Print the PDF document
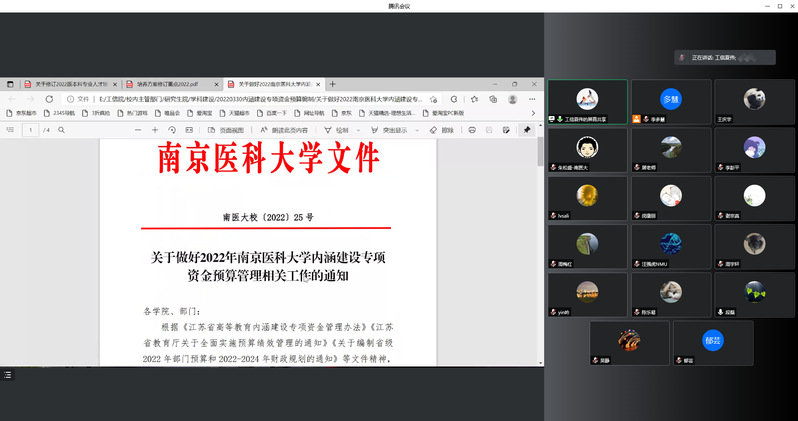 click(473, 130)
